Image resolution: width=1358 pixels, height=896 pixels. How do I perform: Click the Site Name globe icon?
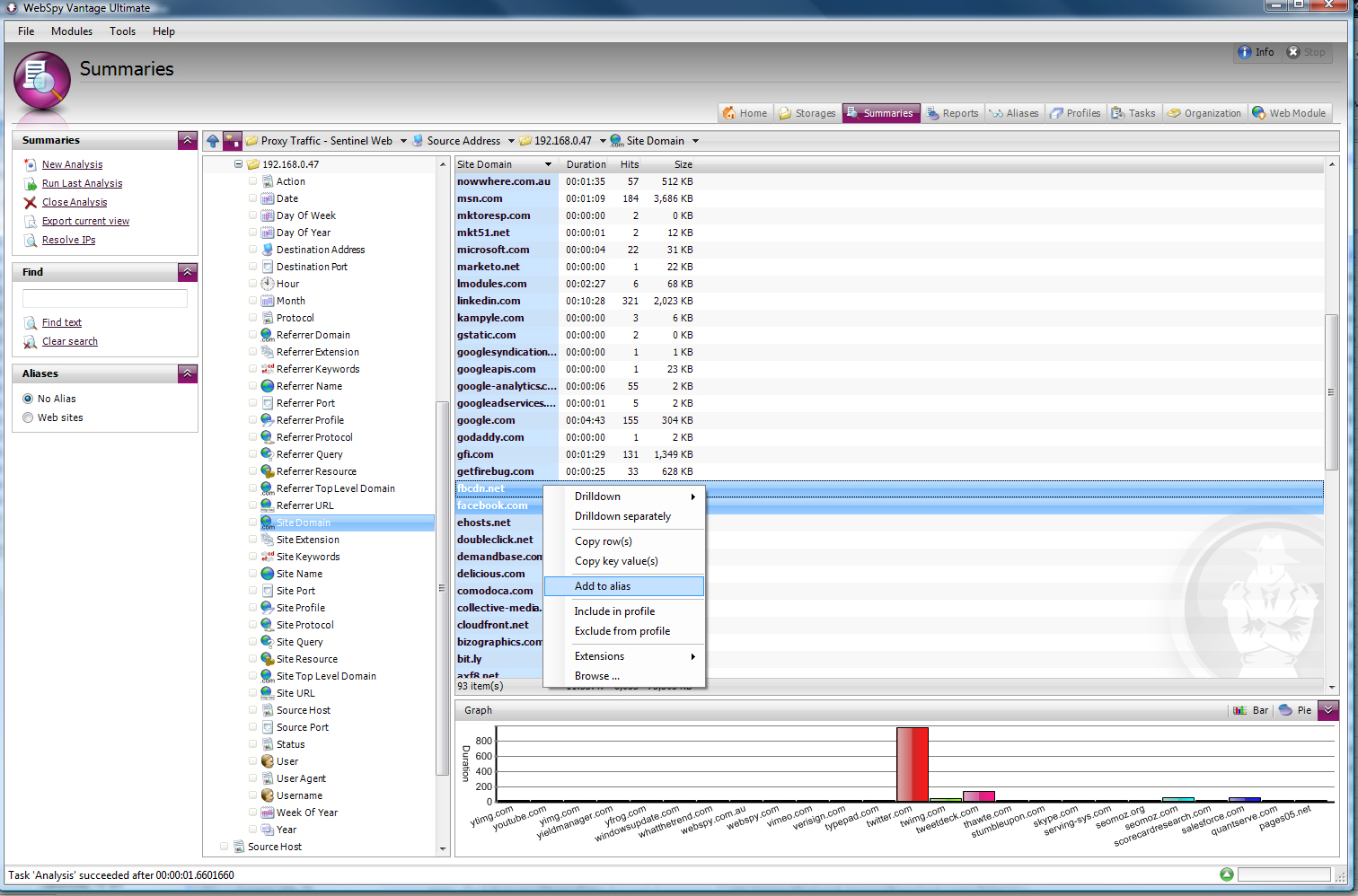pos(268,574)
